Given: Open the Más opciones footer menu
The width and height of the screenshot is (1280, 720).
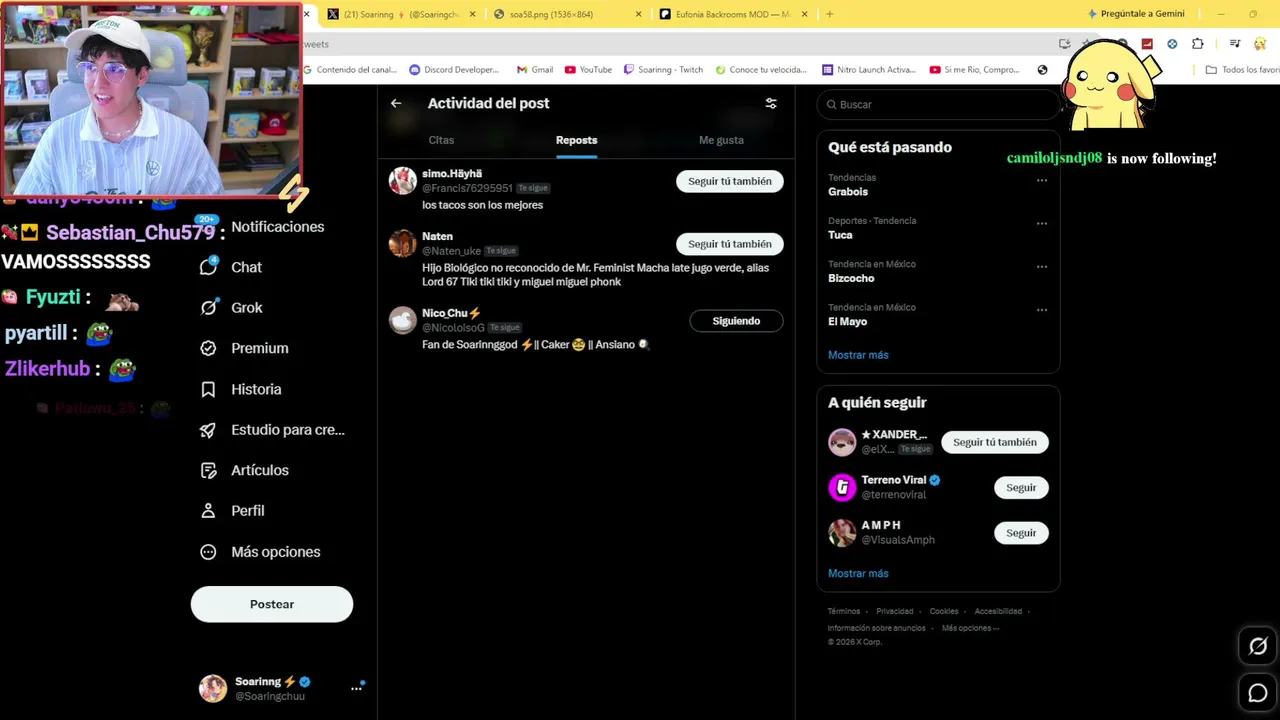Looking at the screenshot, I should [970, 628].
